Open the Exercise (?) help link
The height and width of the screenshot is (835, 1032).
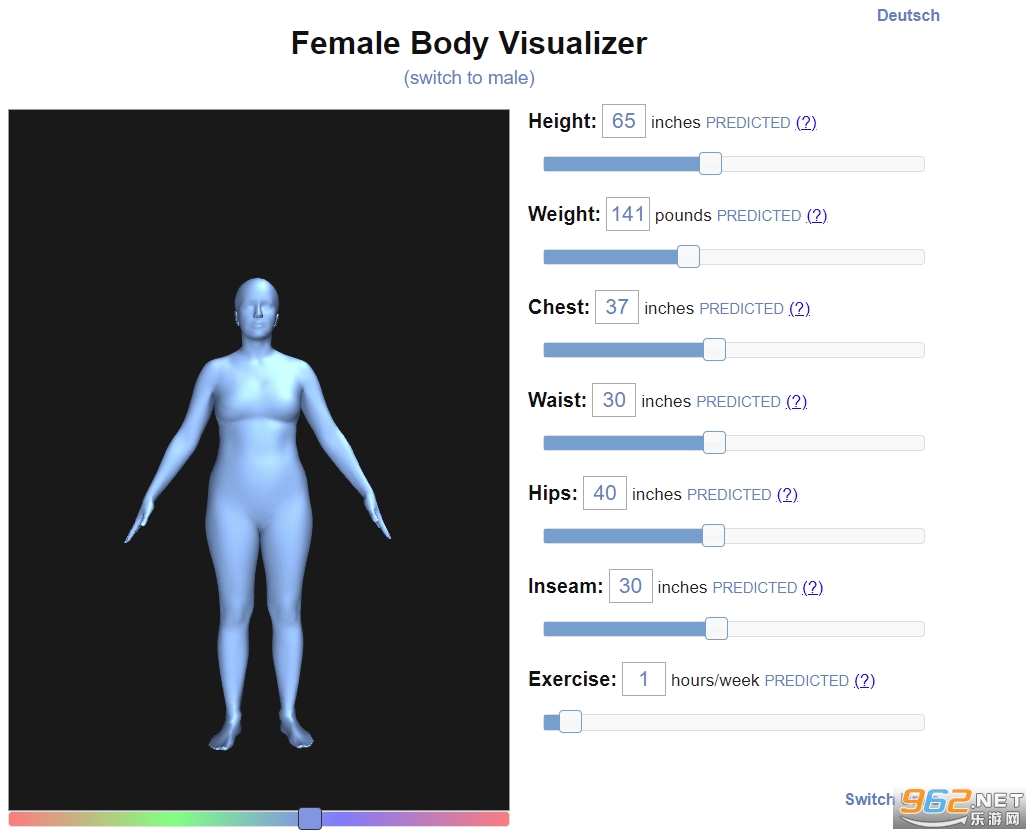pos(864,680)
